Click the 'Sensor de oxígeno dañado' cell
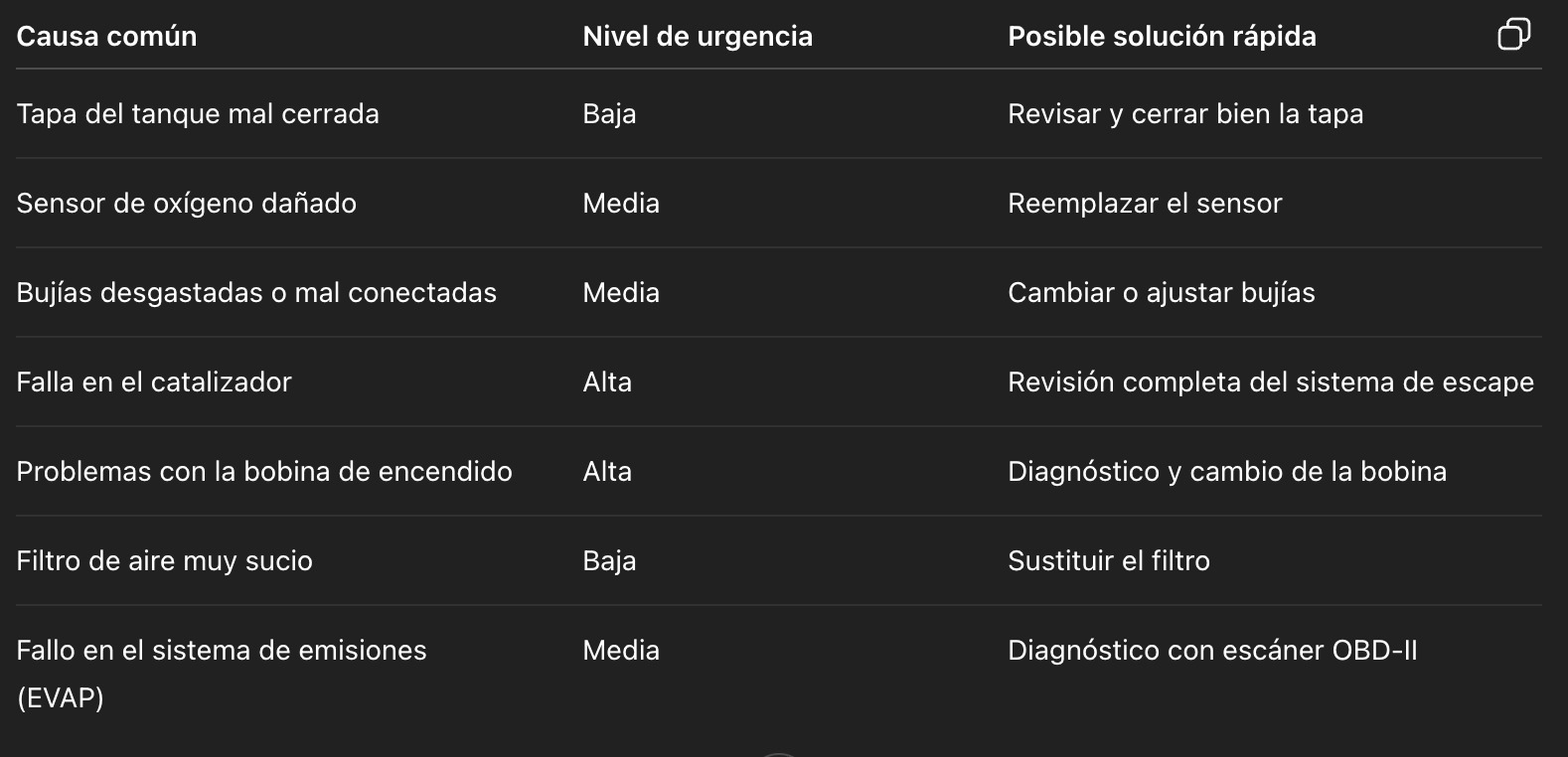This screenshot has height=757, width=1568. 187,204
